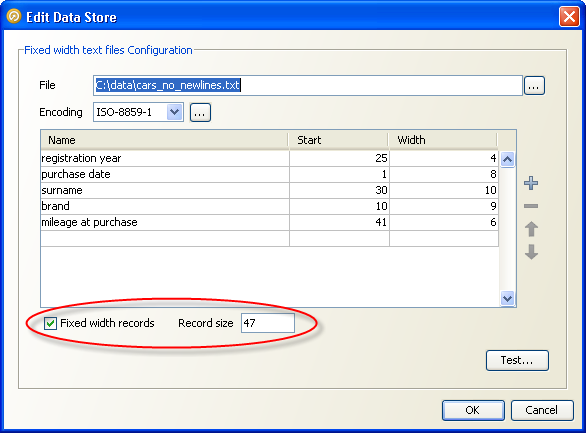Click the Start value 10 for brand
586x433 pixels.
pos(339,206)
